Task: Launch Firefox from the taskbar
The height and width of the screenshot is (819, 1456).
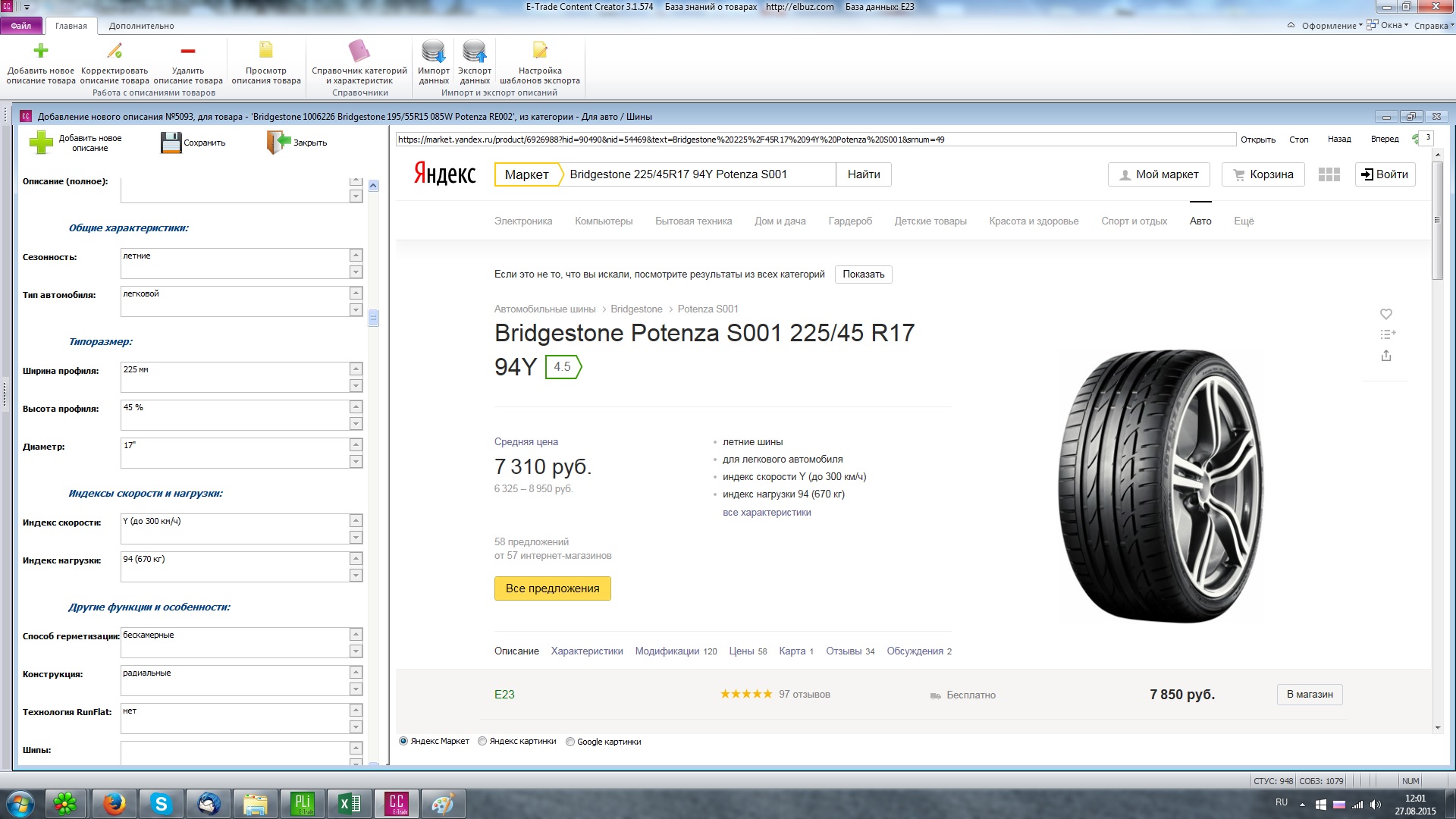Action: click(114, 804)
